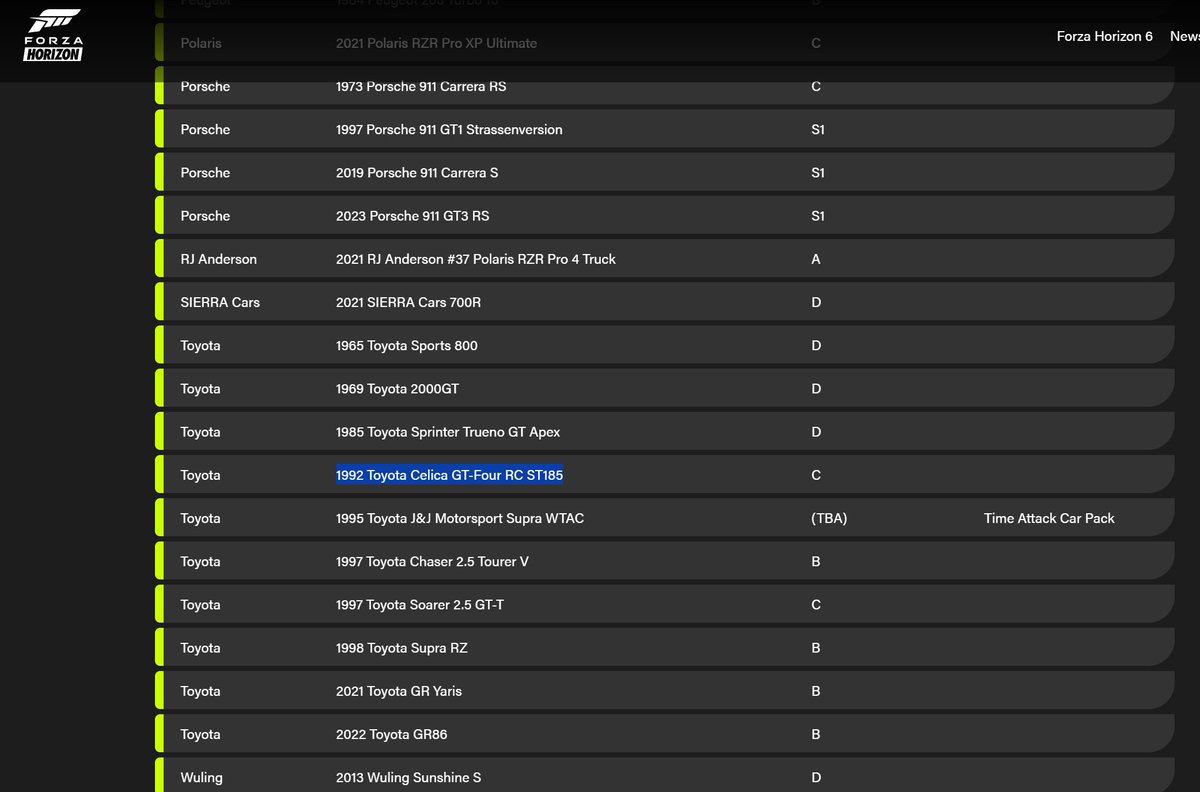Screen dimensions: 1200x792
Task: Click 1998 Toyota Supra RZ
Action: pos(401,647)
